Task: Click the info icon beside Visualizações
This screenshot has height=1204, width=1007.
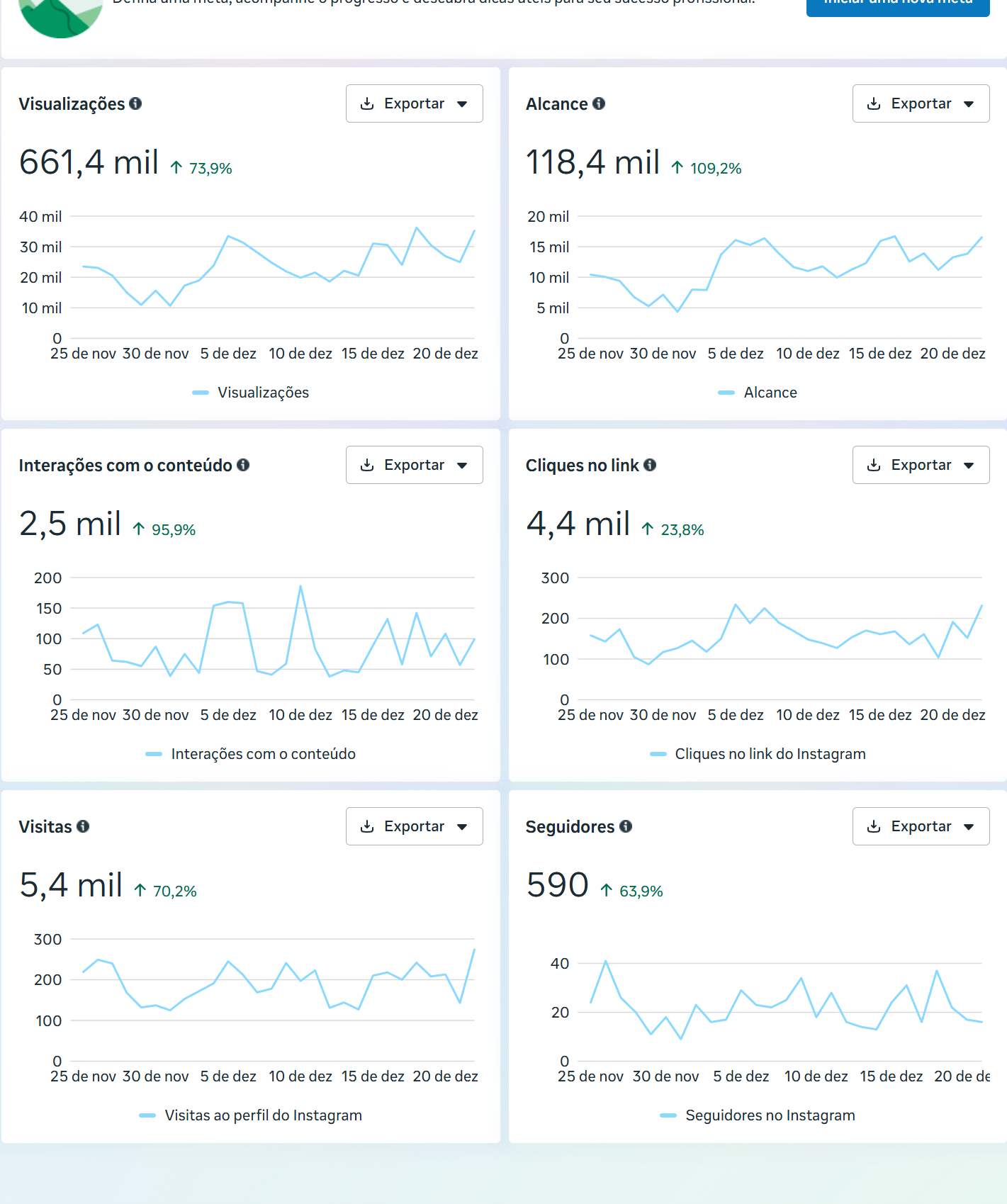Action: [135, 103]
